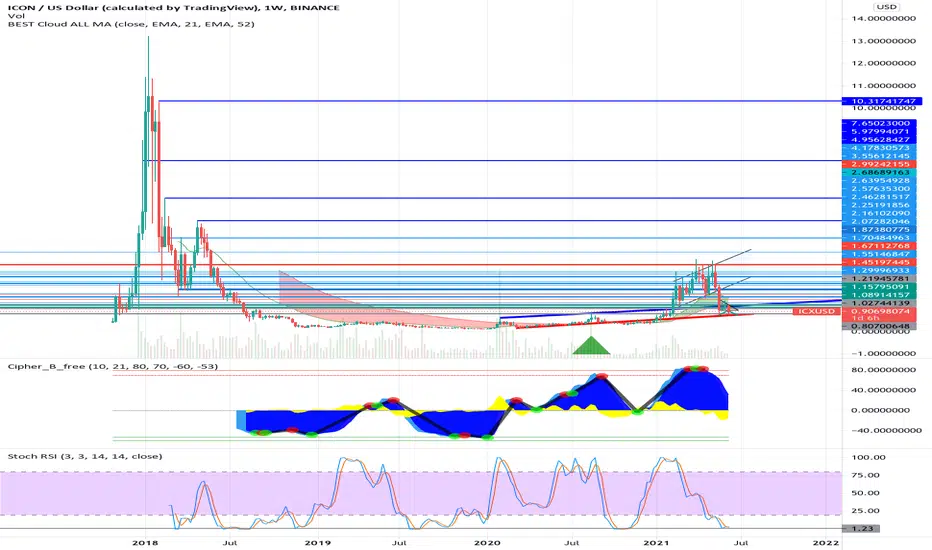Click the 2.46281517 price label
Viewport: 932px width, 550px height.
879,197
